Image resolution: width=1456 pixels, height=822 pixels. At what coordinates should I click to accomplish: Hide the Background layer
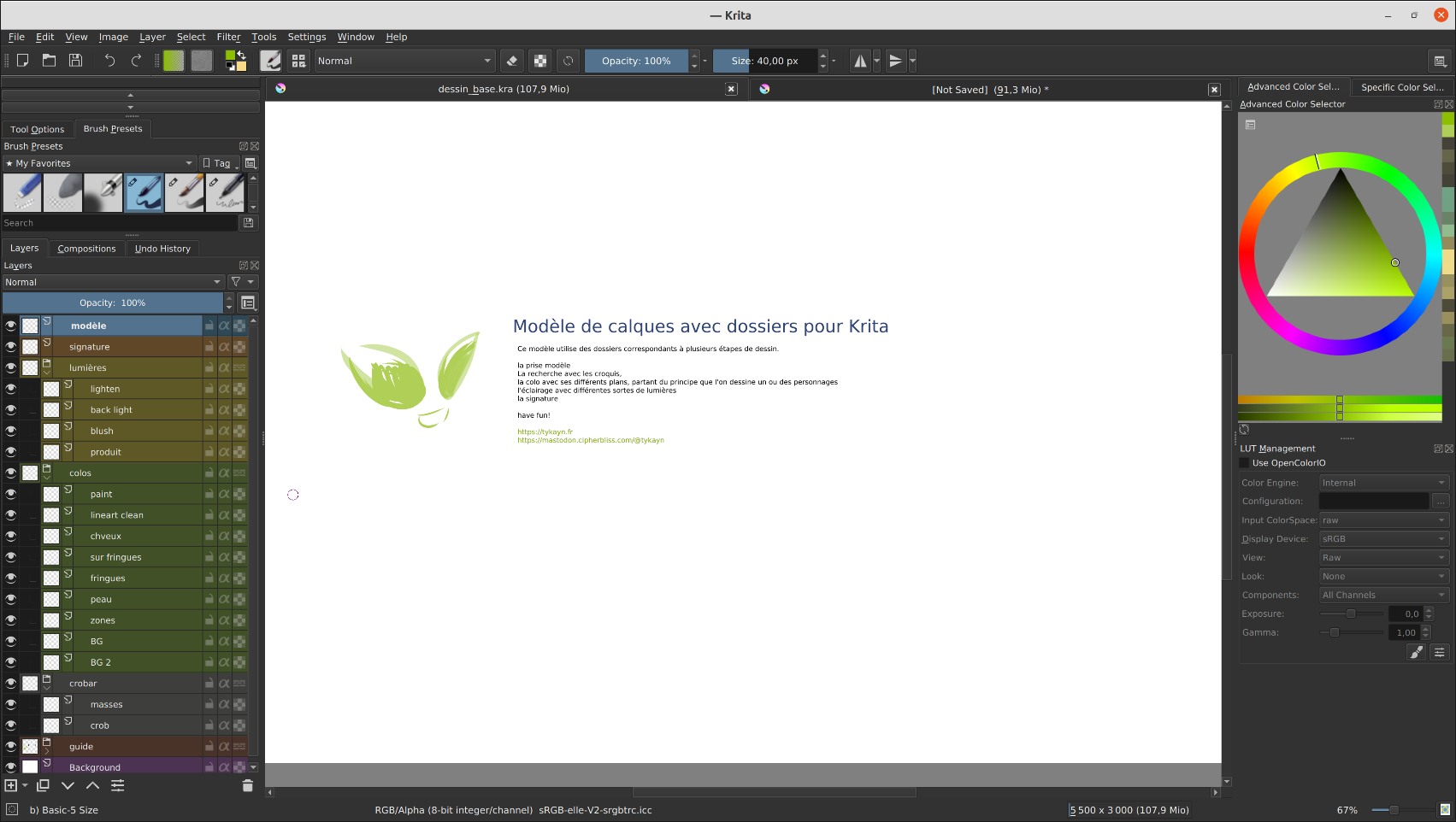11,767
